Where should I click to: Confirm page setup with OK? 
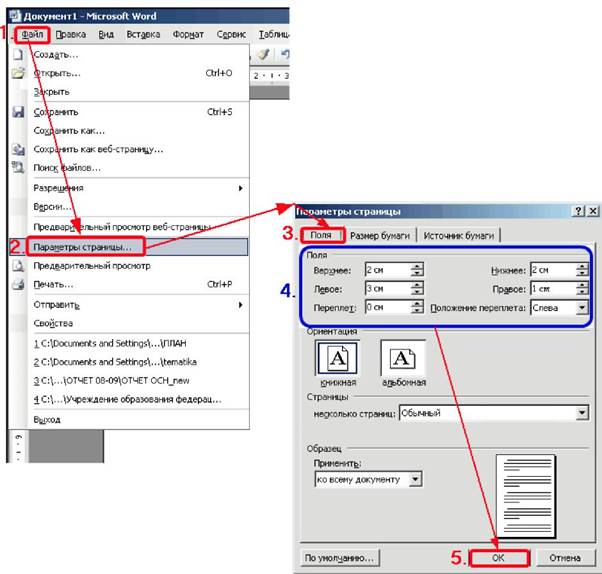tap(499, 558)
